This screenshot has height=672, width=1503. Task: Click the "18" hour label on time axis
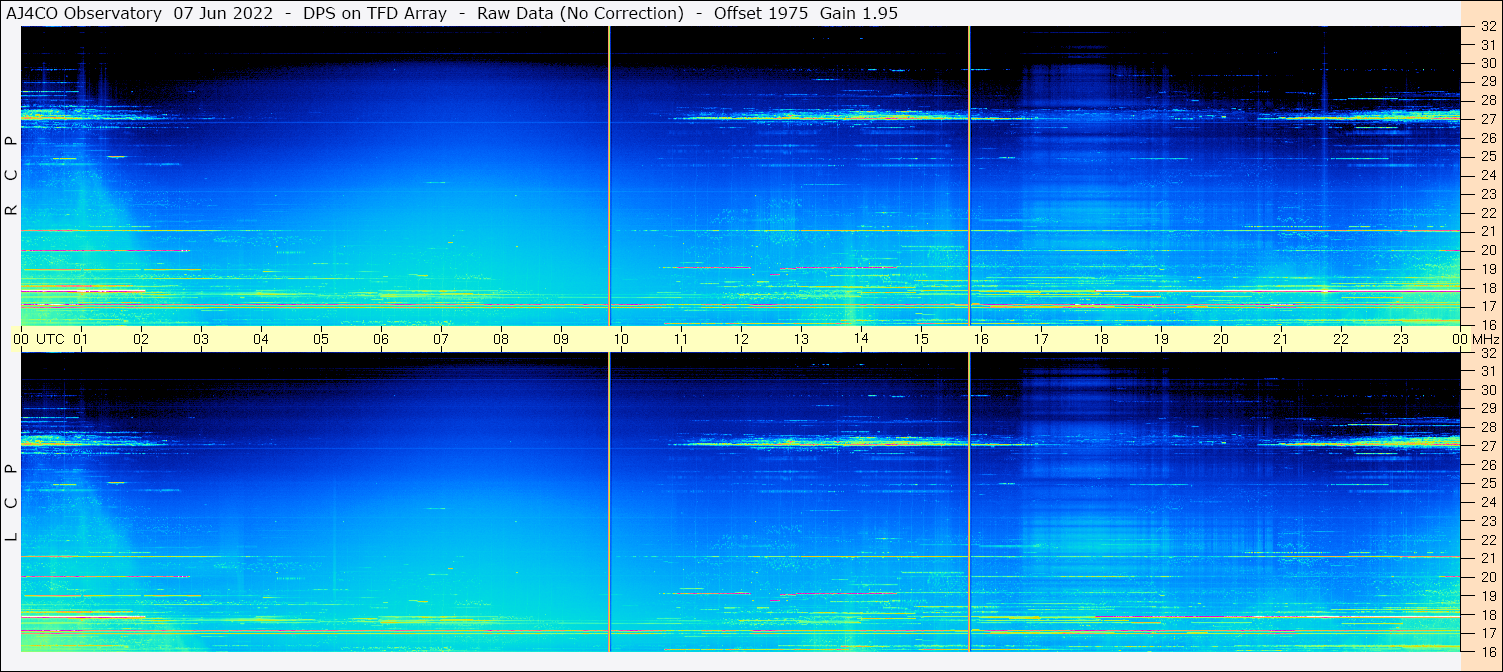pos(1101,339)
